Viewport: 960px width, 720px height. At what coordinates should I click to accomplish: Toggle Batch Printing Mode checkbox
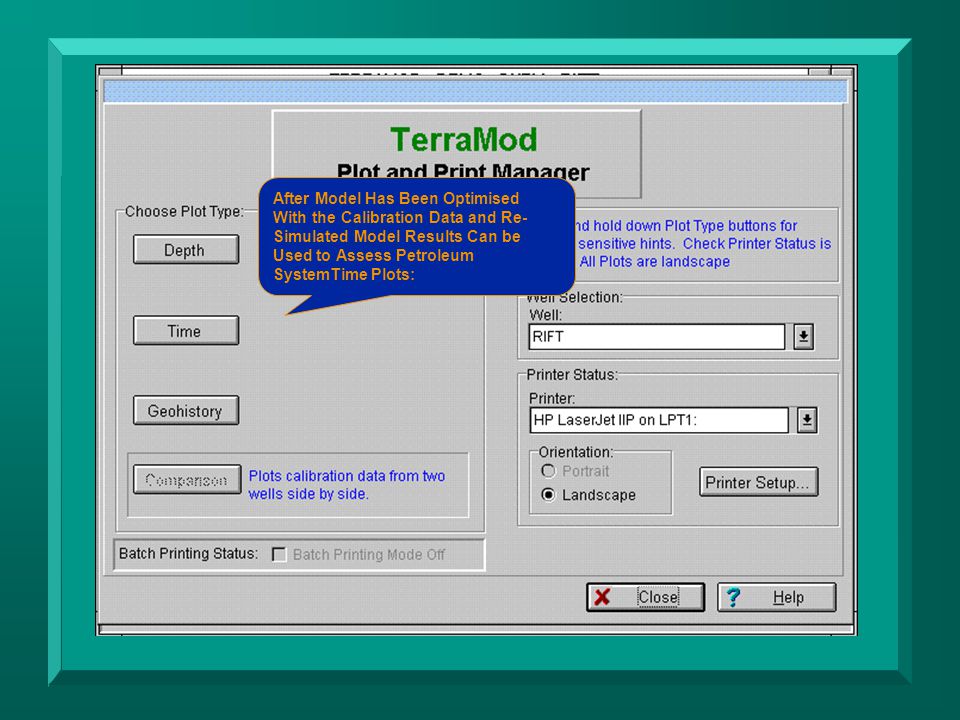click(279, 555)
